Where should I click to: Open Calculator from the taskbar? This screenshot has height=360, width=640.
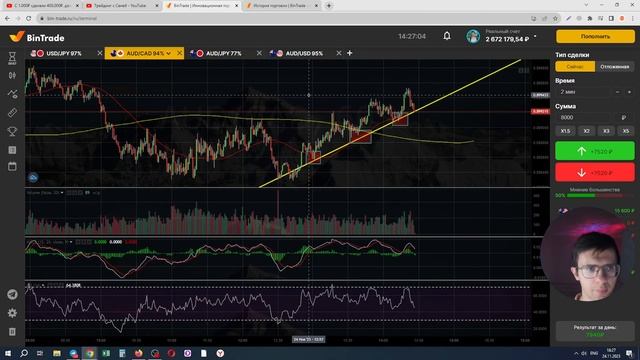pos(122,353)
